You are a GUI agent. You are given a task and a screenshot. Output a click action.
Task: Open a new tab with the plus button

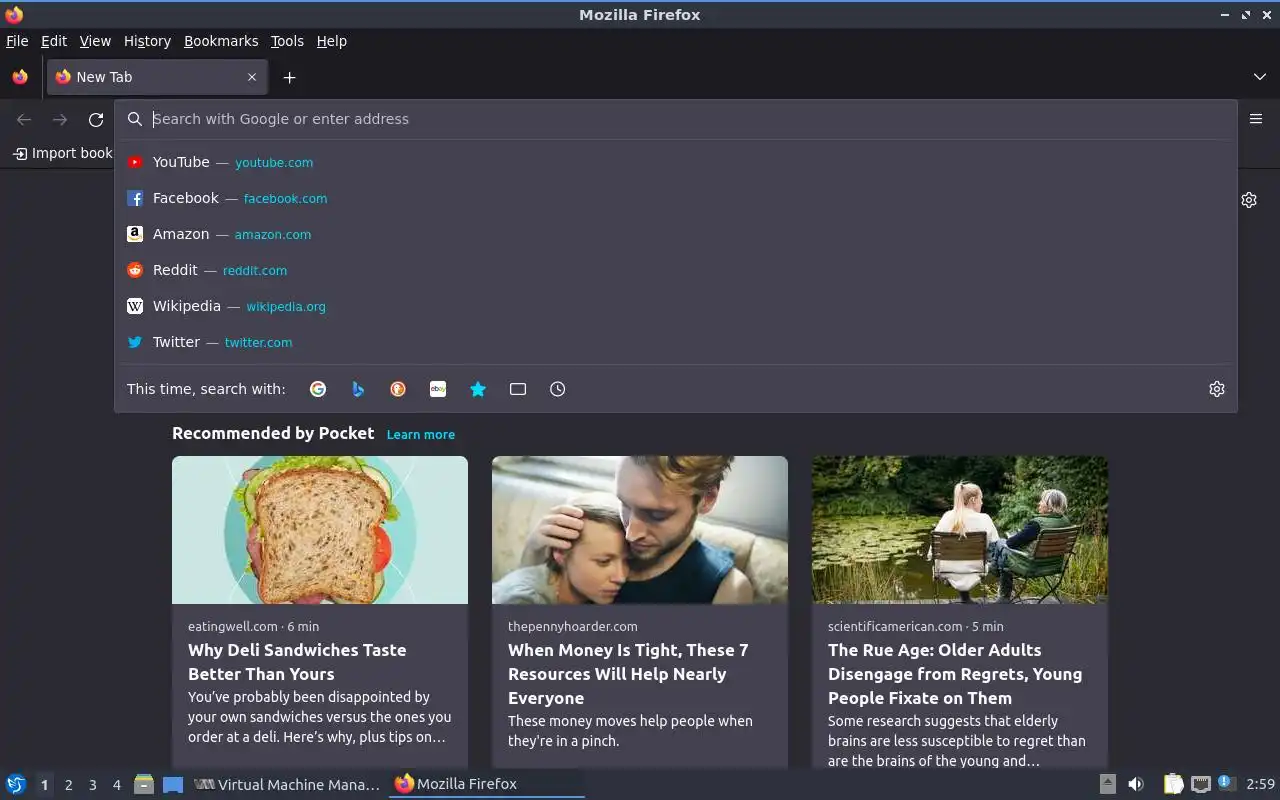pos(289,77)
